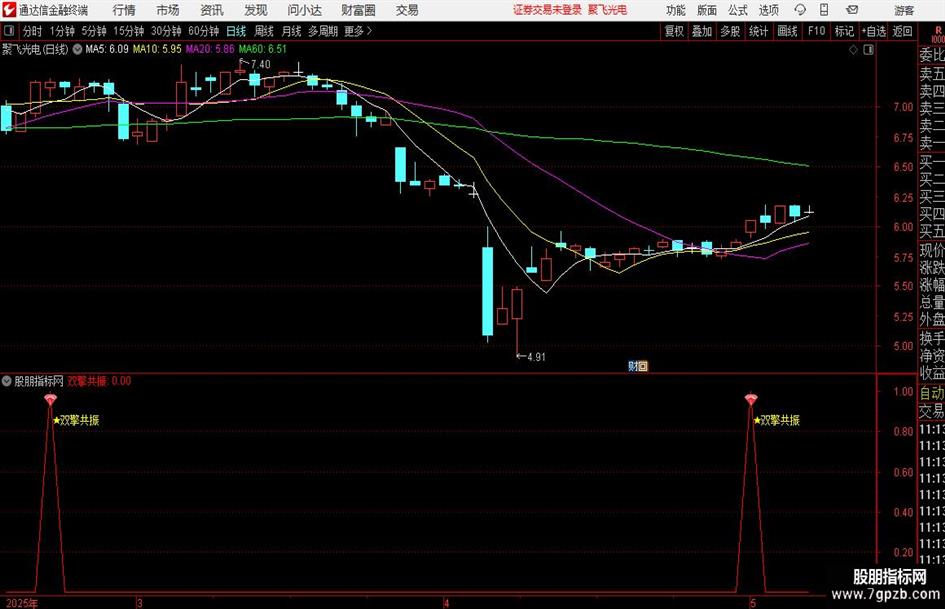Open the 多周期 multi-period view

323,31
